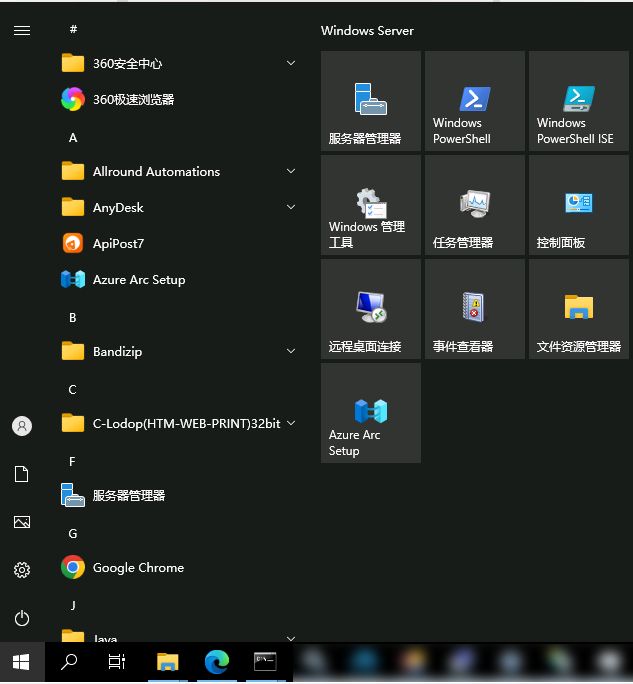The height and width of the screenshot is (684, 633).
Task: Expand the C-Lodop(HTM-WEB-PRINT)32bit folder chevron
Action: click(x=291, y=423)
